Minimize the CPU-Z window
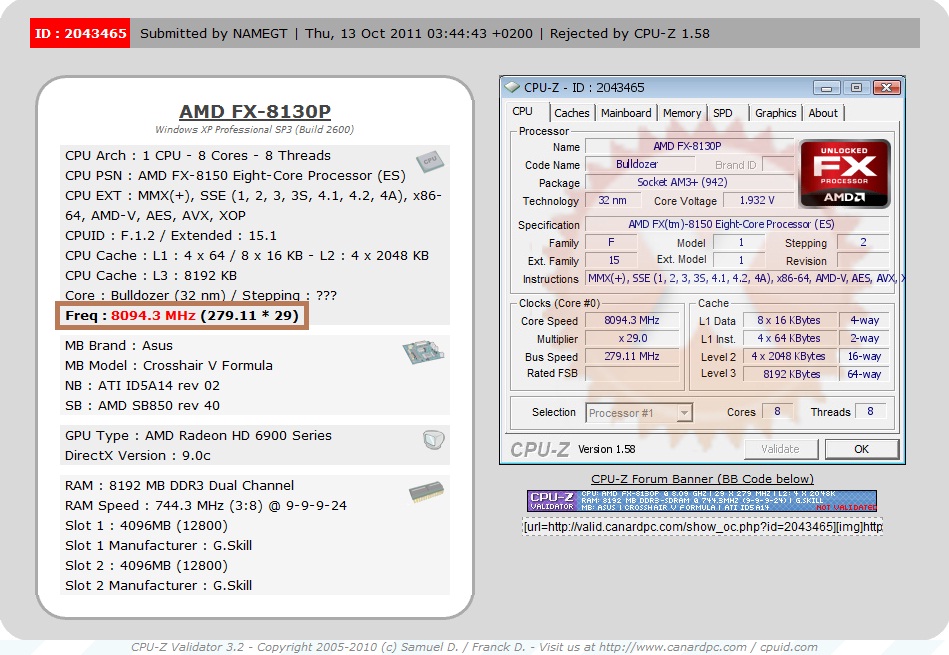The width and height of the screenshot is (949, 655). (826, 88)
